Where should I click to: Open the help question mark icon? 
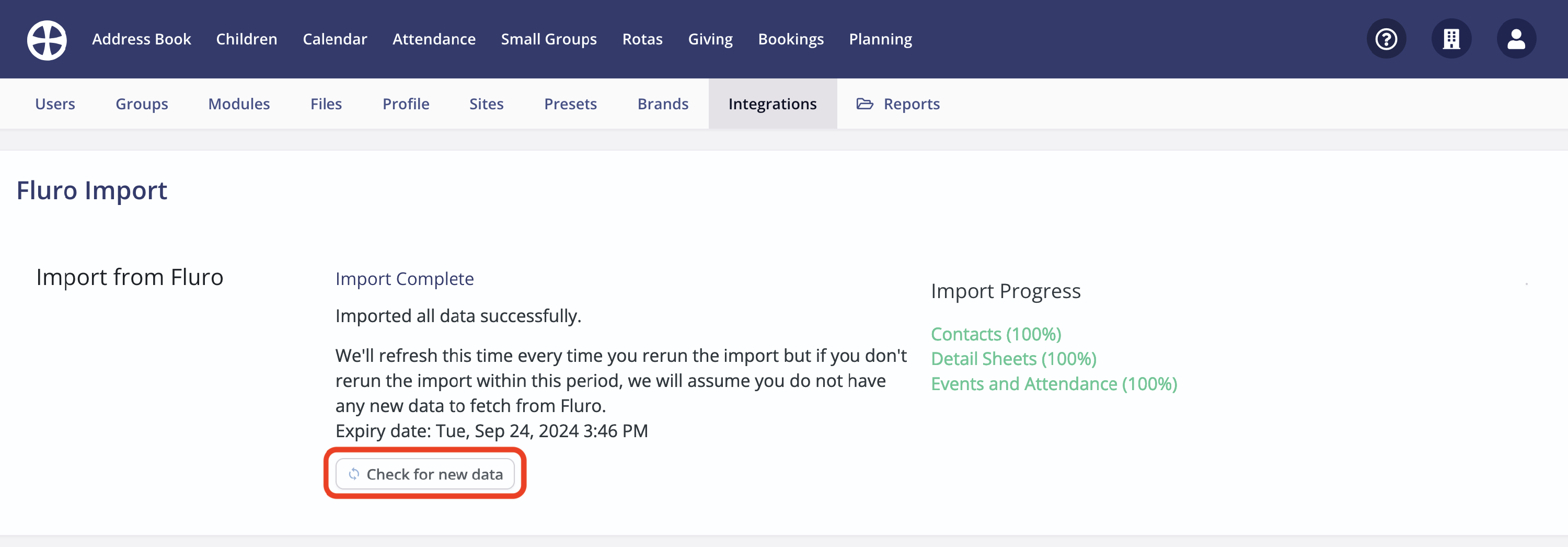(x=1386, y=38)
